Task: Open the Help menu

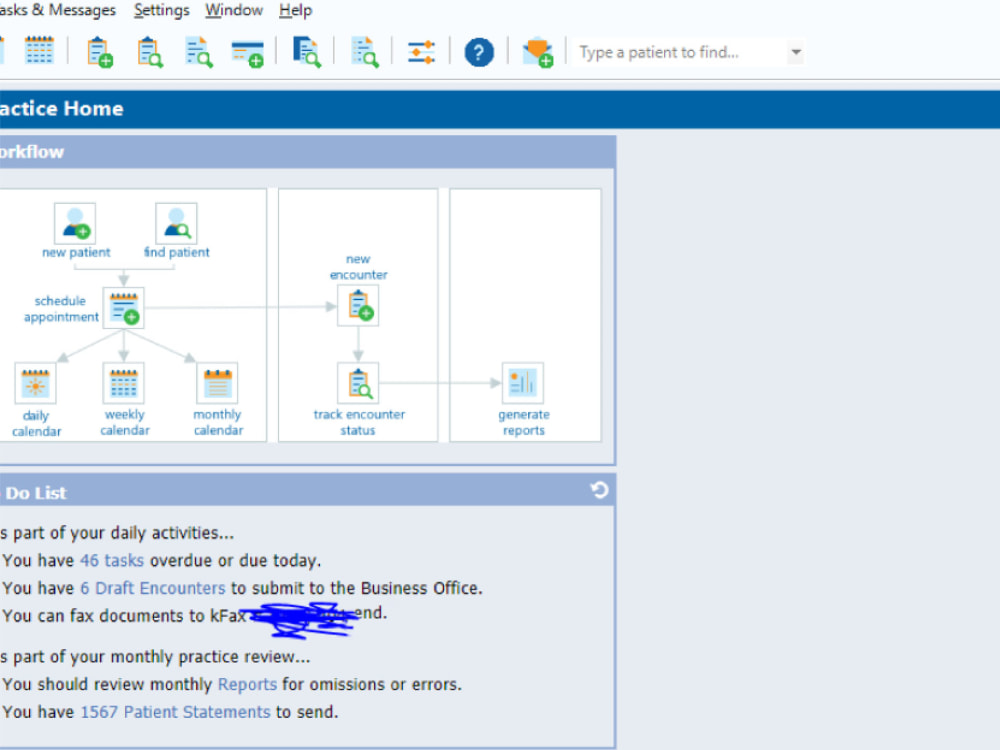Action: (295, 10)
